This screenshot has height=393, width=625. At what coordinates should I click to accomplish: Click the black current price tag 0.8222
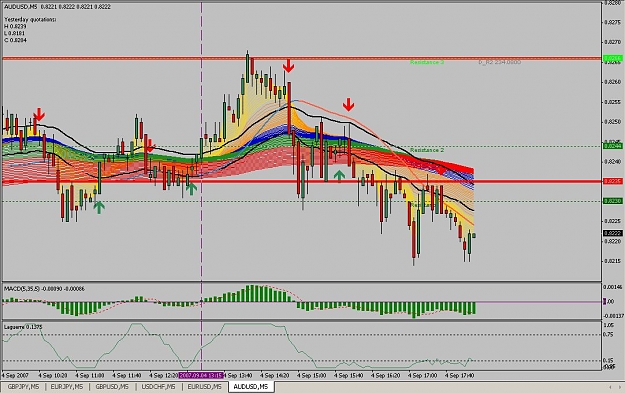613,233
